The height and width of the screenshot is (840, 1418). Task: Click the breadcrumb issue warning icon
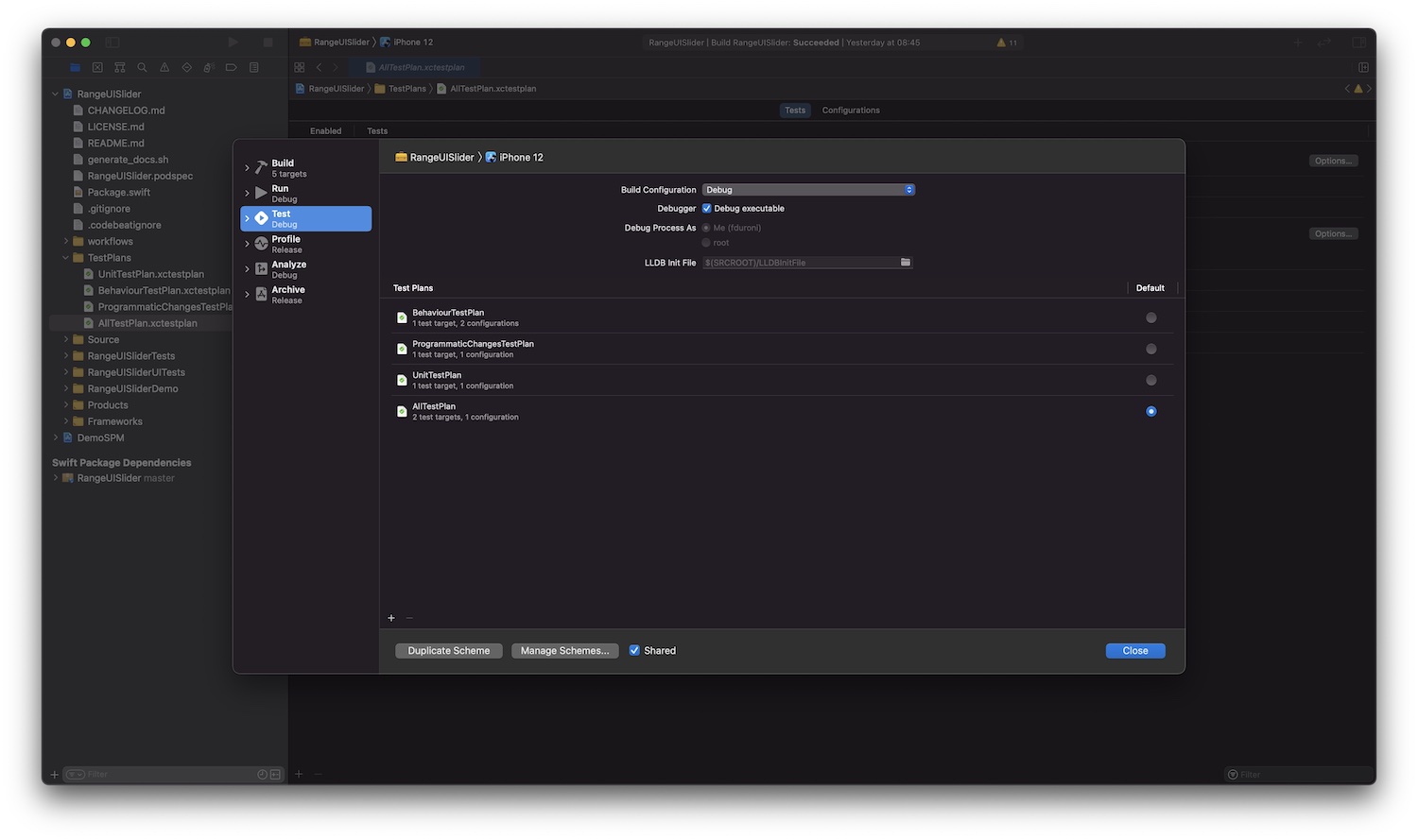(1358, 89)
